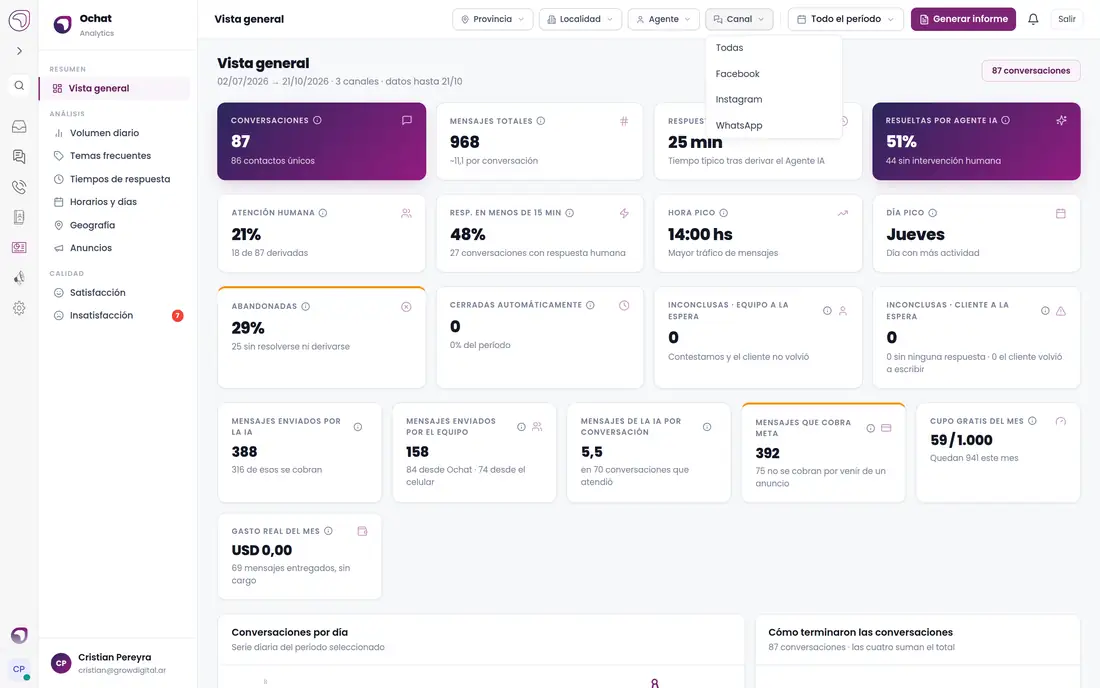
Task: Click info icon next to Resp. en menos de 15 min
Action: (570, 213)
